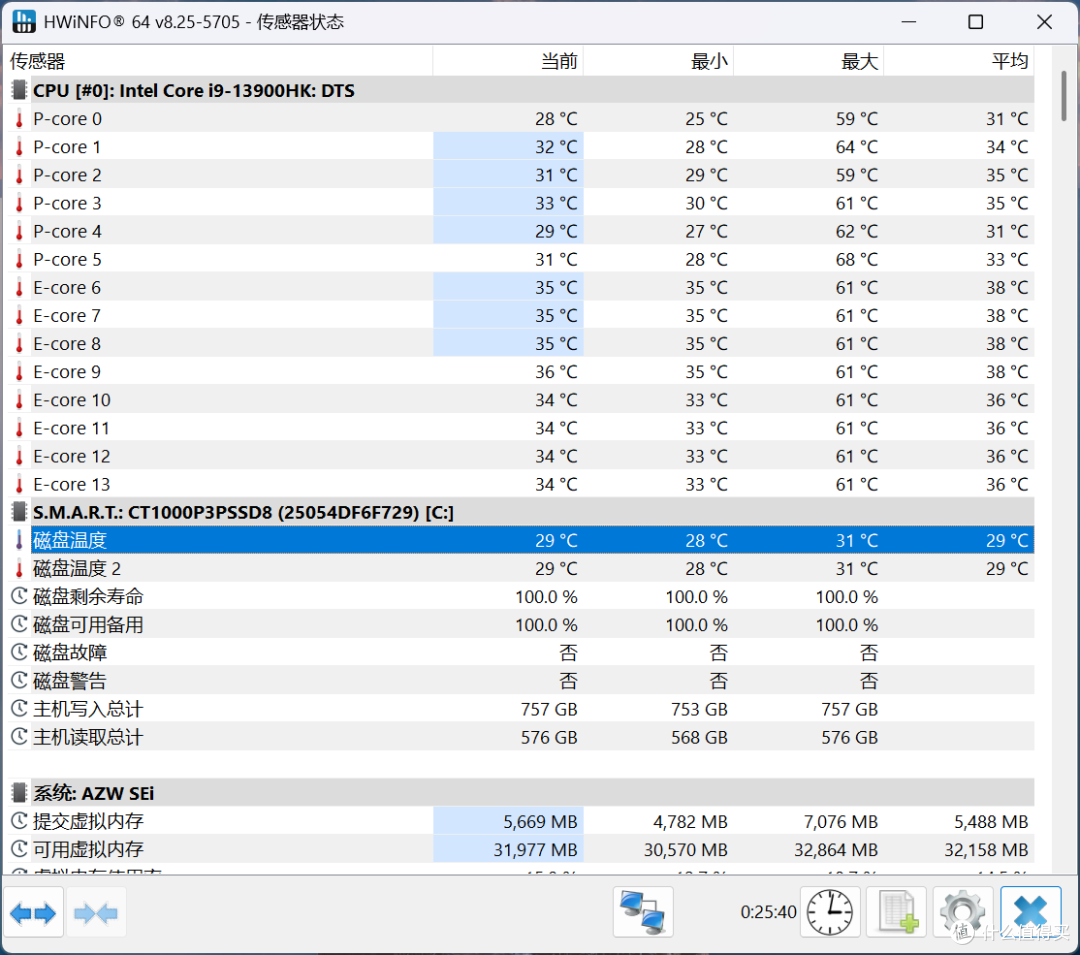The height and width of the screenshot is (955, 1080).
Task: Select the highlighted 磁盘温度 row
Action: point(520,541)
